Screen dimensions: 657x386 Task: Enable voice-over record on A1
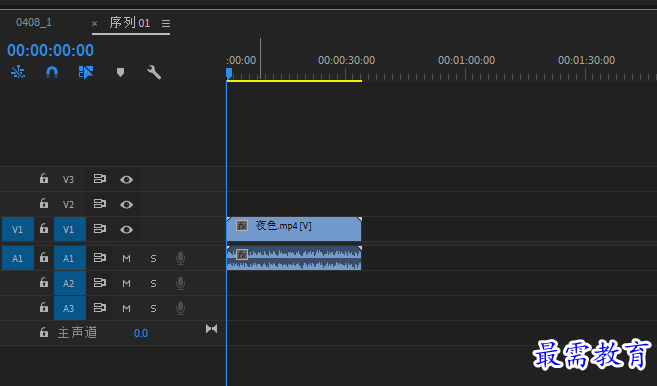pos(181,258)
